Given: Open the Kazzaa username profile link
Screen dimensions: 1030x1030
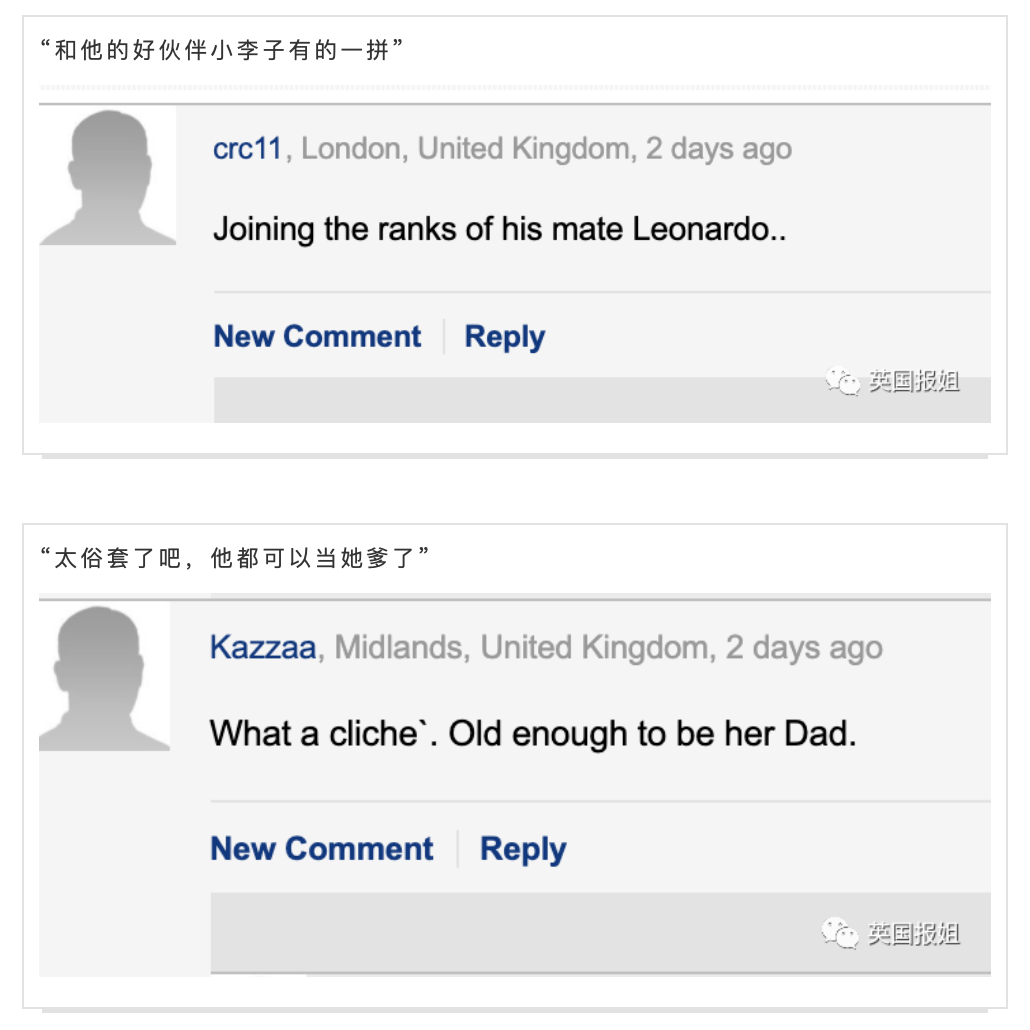Looking at the screenshot, I should (x=263, y=648).
